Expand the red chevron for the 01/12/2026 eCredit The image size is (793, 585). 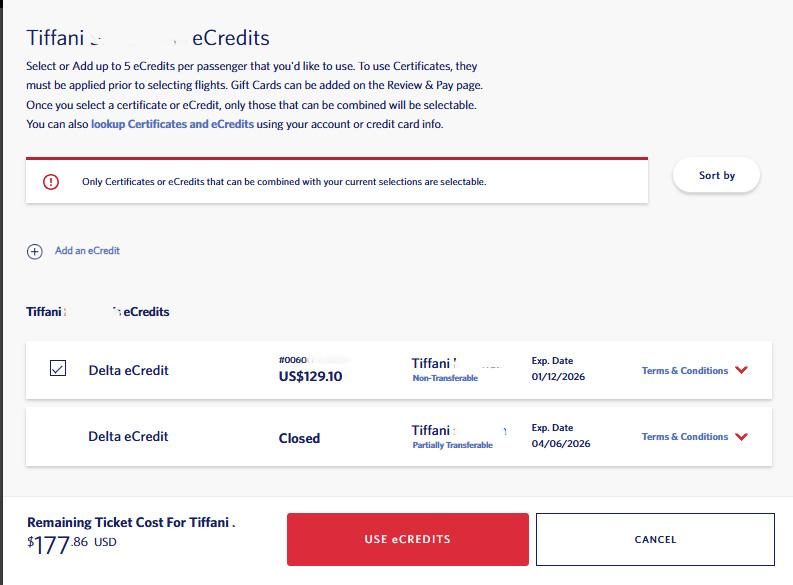(x=741, y=370)
